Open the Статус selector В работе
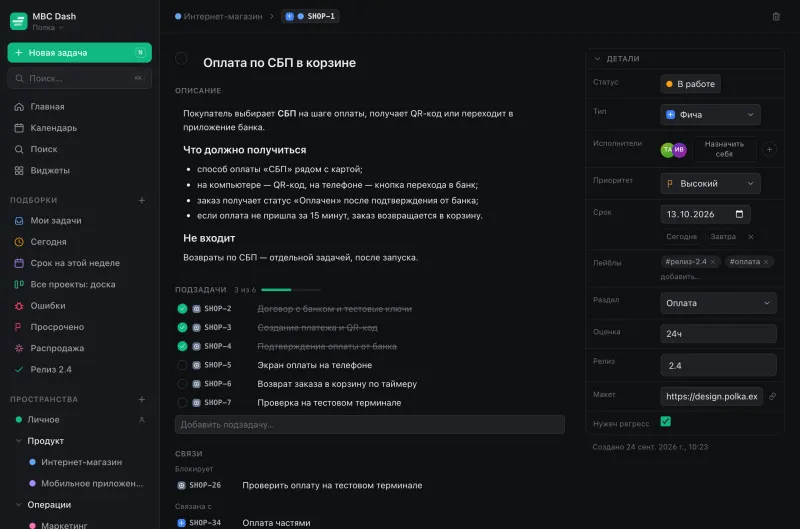Image resolution: width=800 pixels, height=529 pixels. (x=691, y=84)
